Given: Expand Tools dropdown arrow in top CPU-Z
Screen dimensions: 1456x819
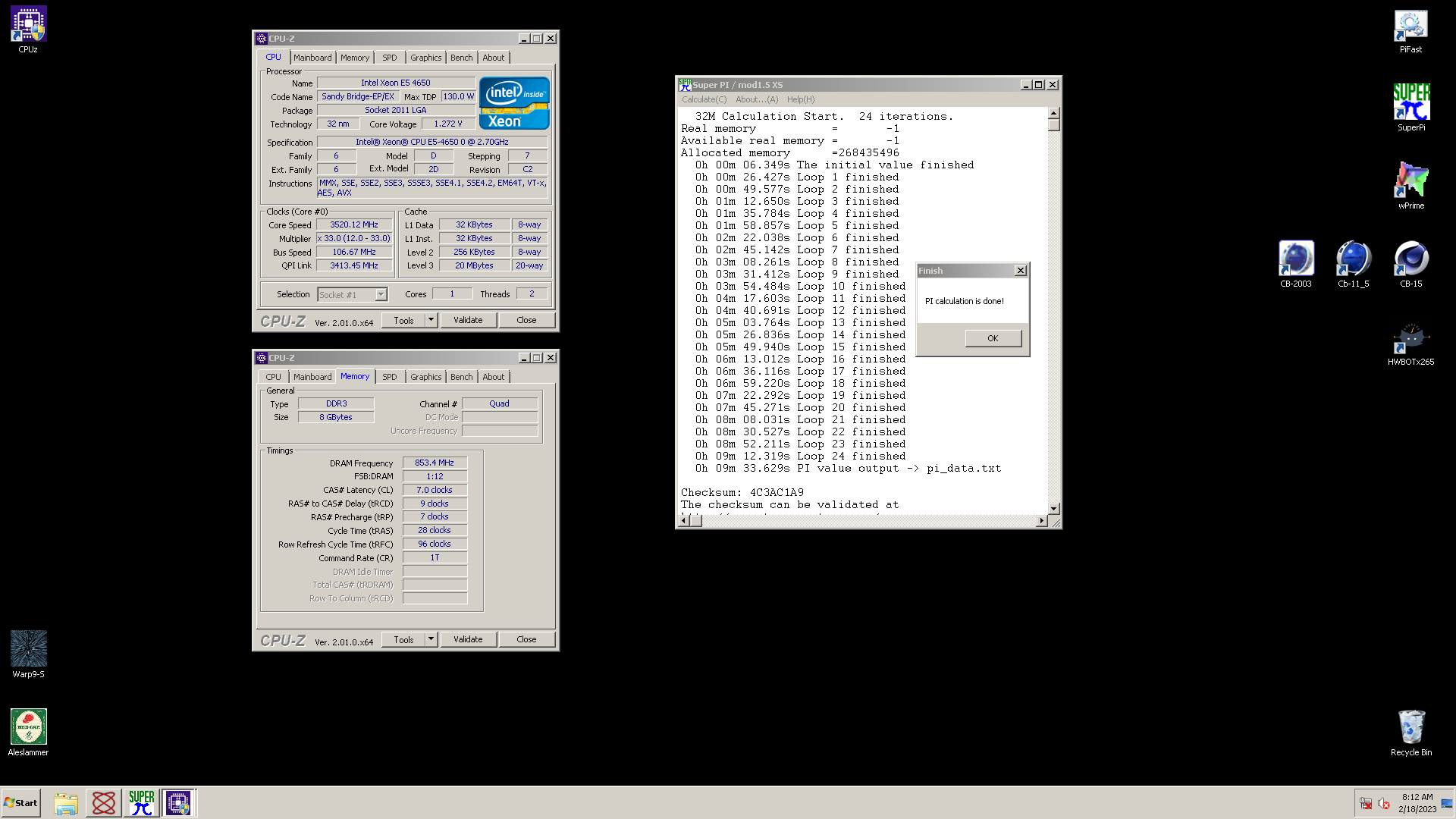Looking at the screenshot, I should pos(431,320).
